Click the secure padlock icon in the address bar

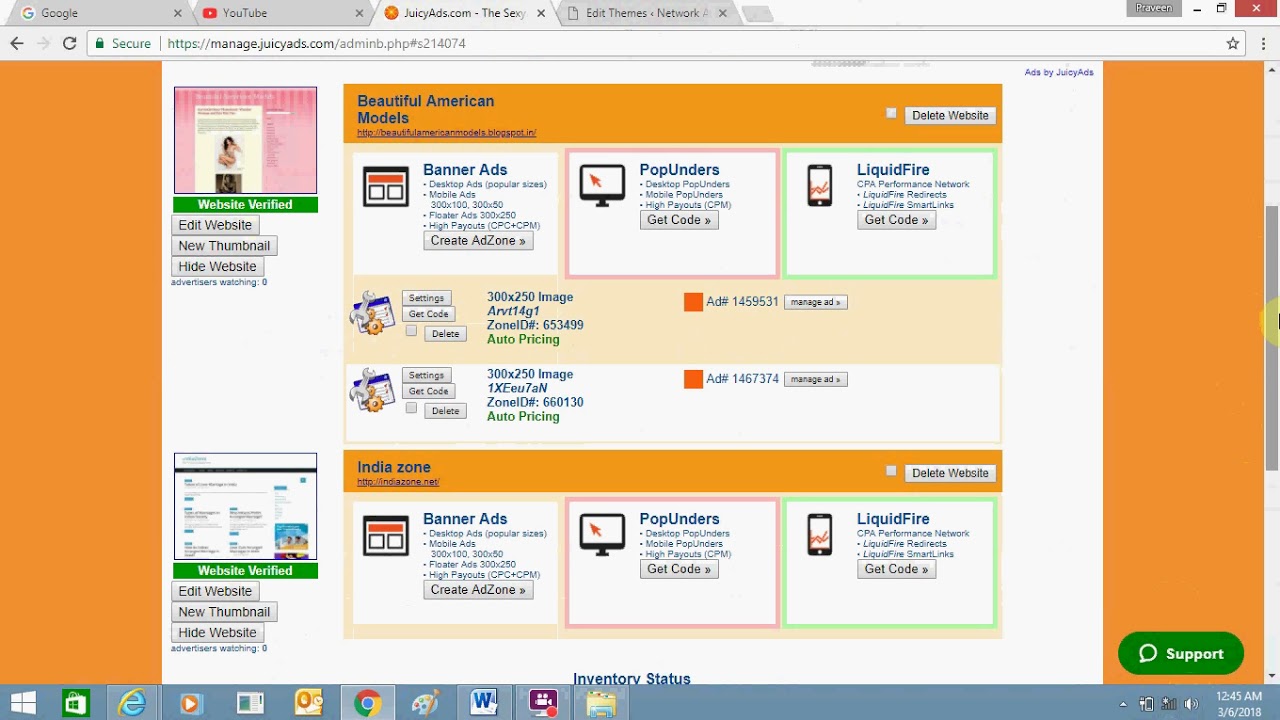click(x=98, y=44)
